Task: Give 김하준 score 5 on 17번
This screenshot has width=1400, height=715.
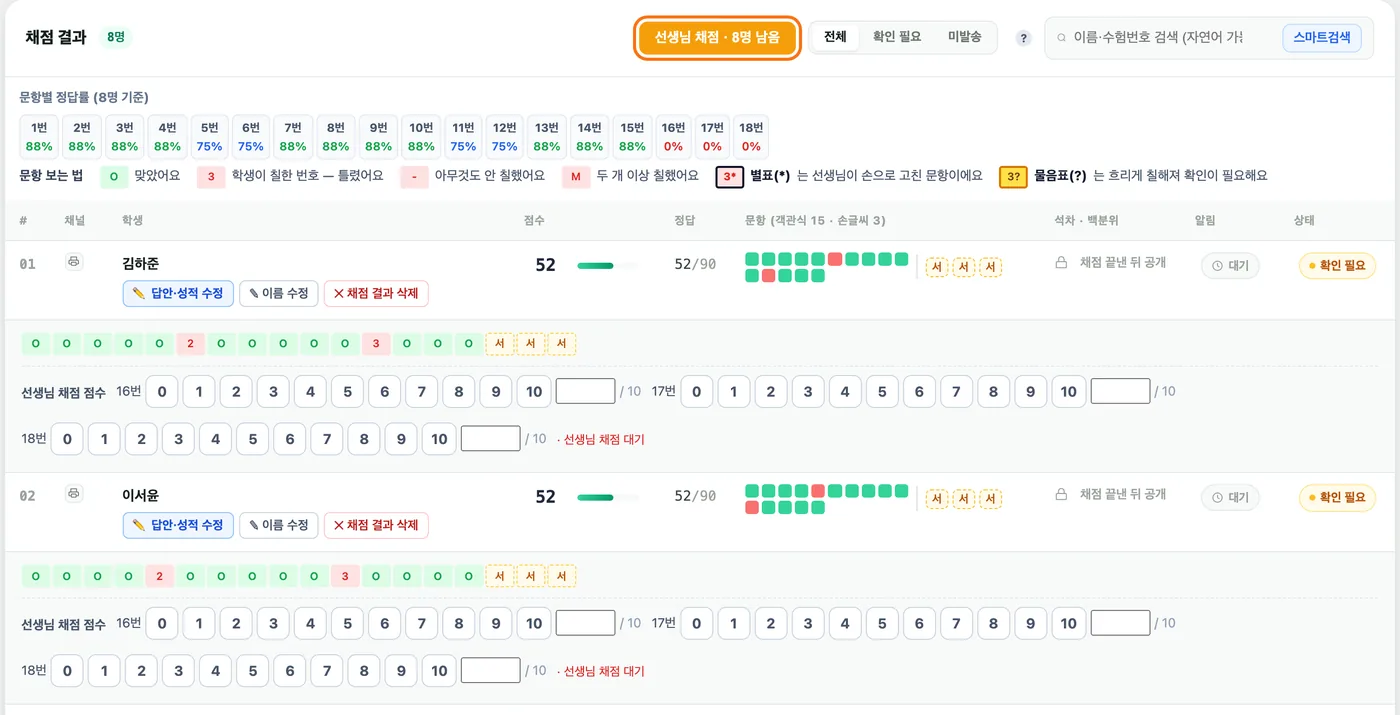Action: tap(882, 391)
